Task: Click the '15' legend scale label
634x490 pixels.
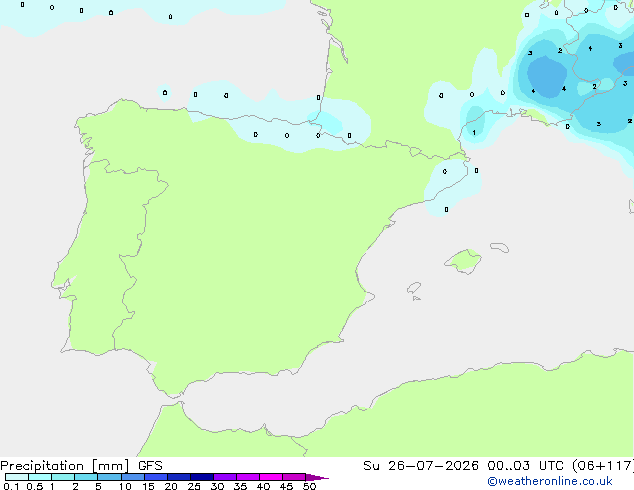Action: tap(148, 486)
